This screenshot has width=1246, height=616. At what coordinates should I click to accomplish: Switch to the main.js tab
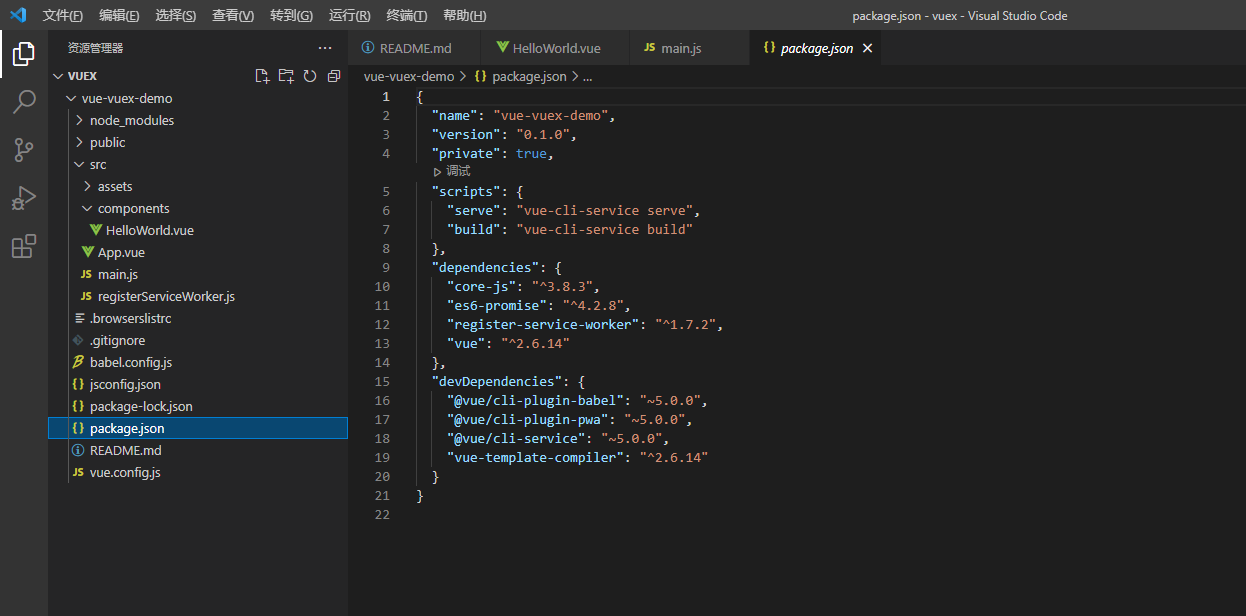[688, 48]
